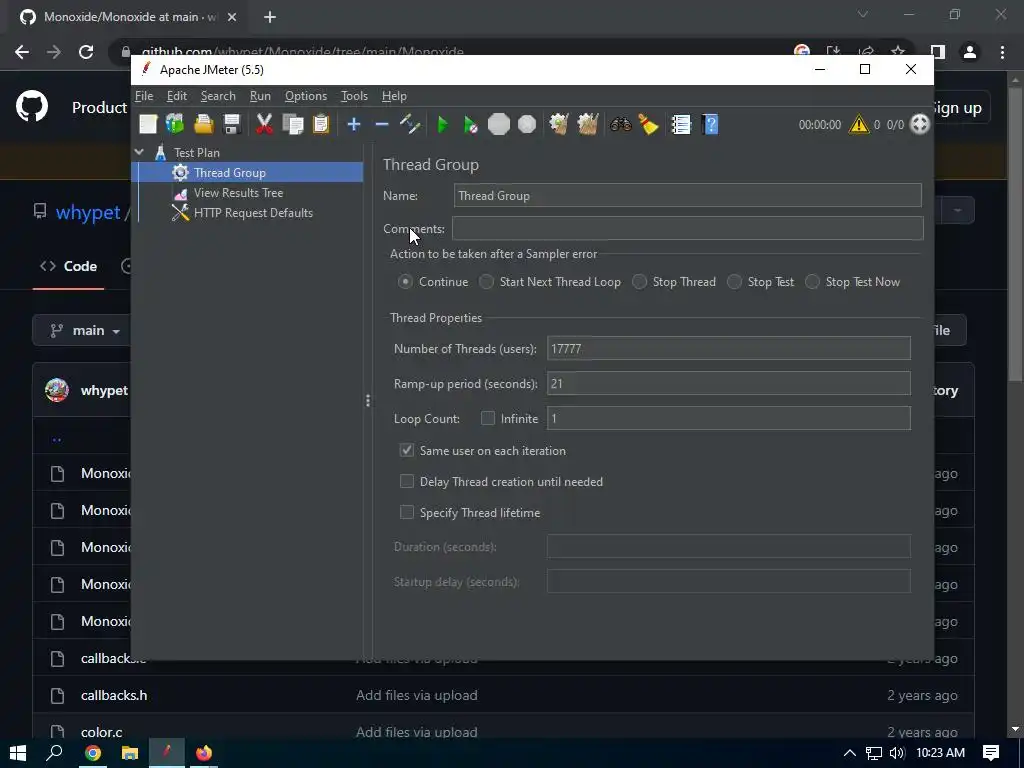Open the Tools menu

pyautogui.click(x=354, y=96)
